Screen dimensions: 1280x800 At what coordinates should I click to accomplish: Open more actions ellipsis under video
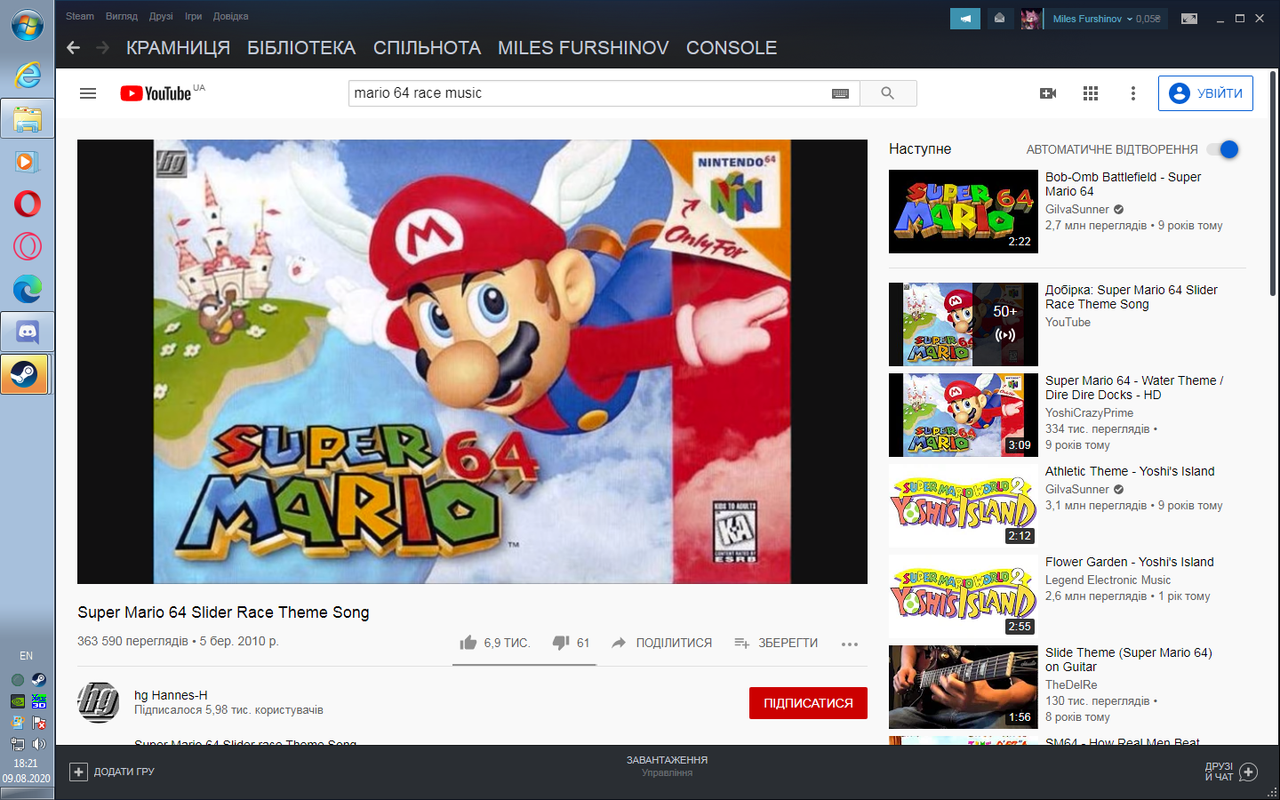pos(850,644)
